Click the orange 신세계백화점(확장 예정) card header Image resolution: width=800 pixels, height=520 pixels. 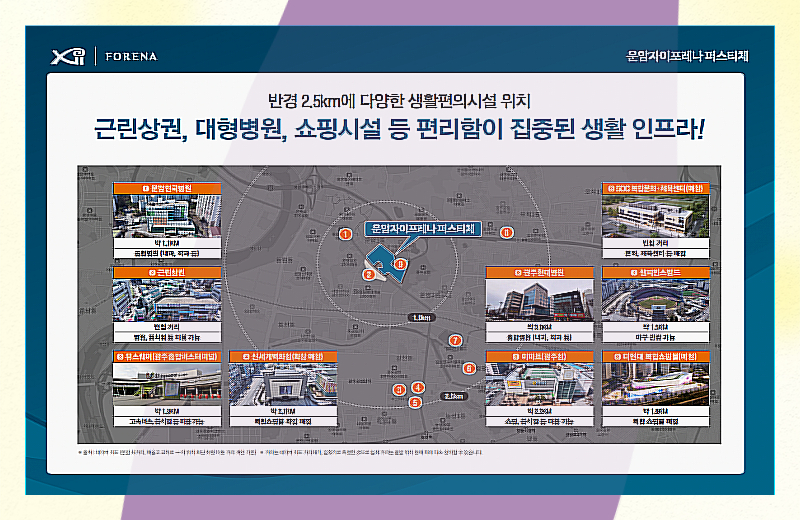pos(283,356)
